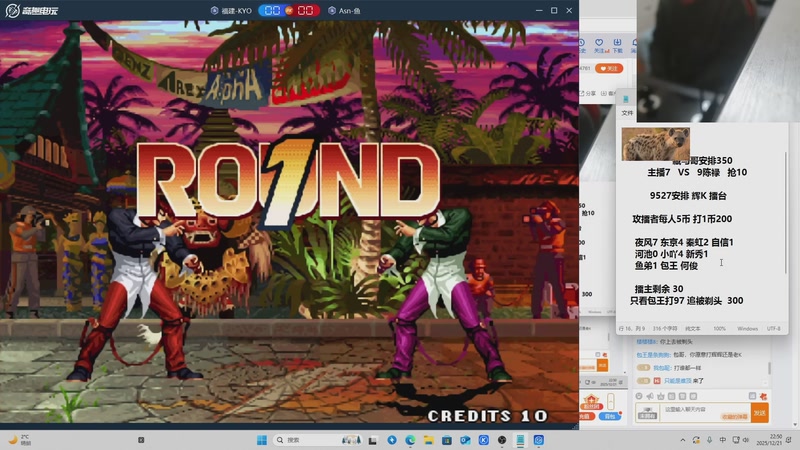The width and height of the screenshot is (800, 450).
Task: Open File Explorer from taskbar
Action: point(429,440)
